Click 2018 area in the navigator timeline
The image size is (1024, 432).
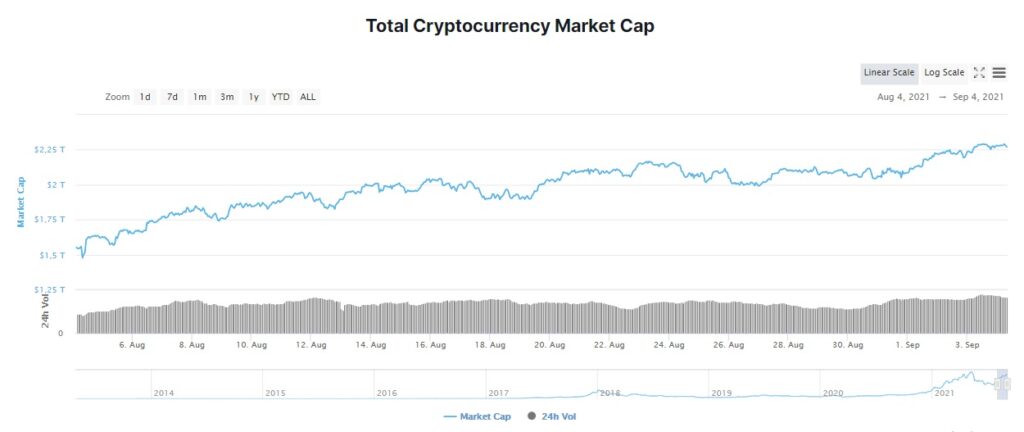coord(609,393)
